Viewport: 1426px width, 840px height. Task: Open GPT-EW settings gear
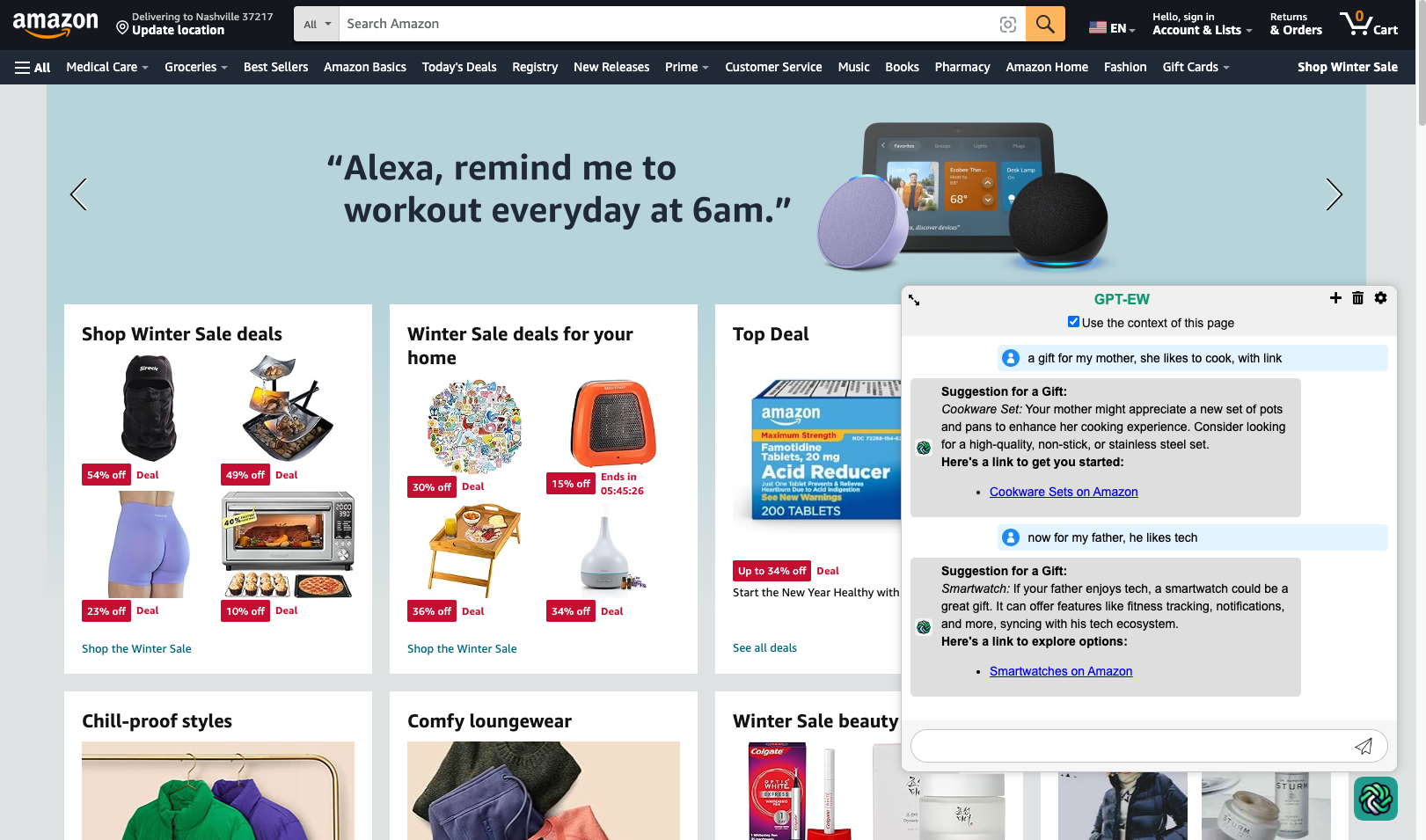point(1380,298)
